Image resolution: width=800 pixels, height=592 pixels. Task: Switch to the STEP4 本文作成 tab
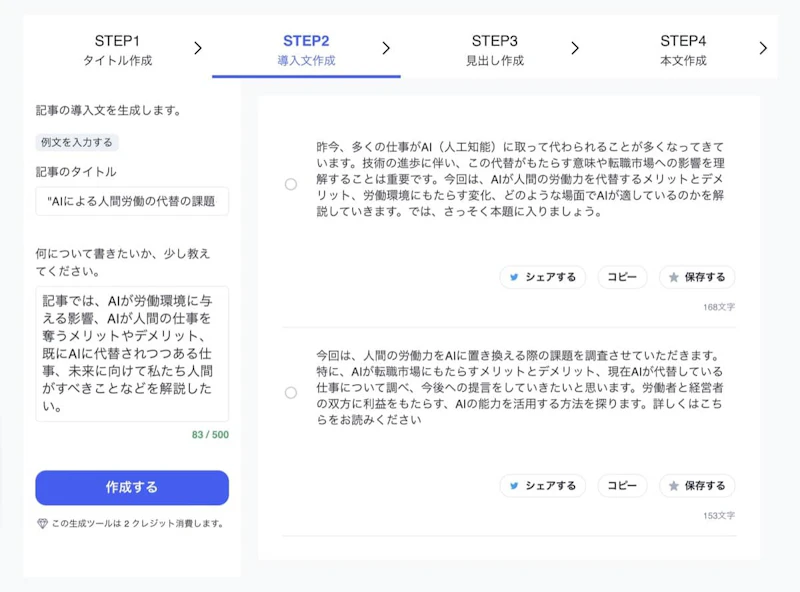coord(683,50)
